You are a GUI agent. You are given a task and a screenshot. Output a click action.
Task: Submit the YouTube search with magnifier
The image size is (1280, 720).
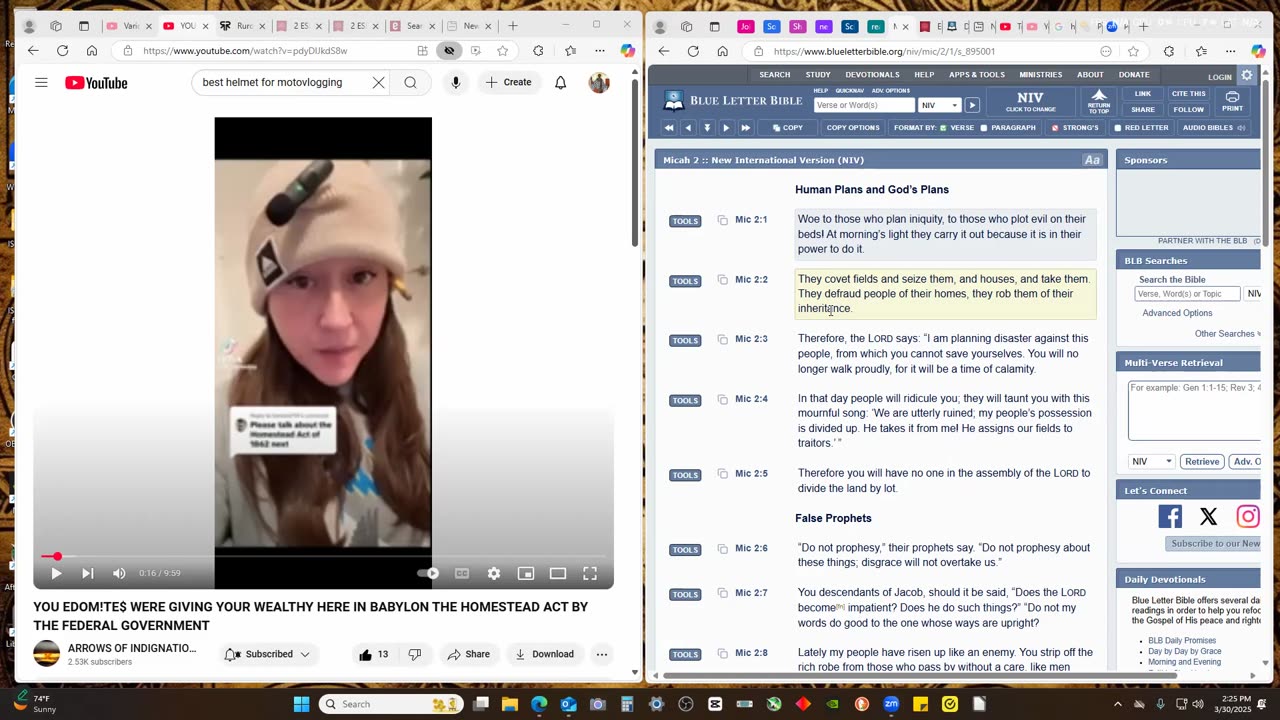pos(410,83)
